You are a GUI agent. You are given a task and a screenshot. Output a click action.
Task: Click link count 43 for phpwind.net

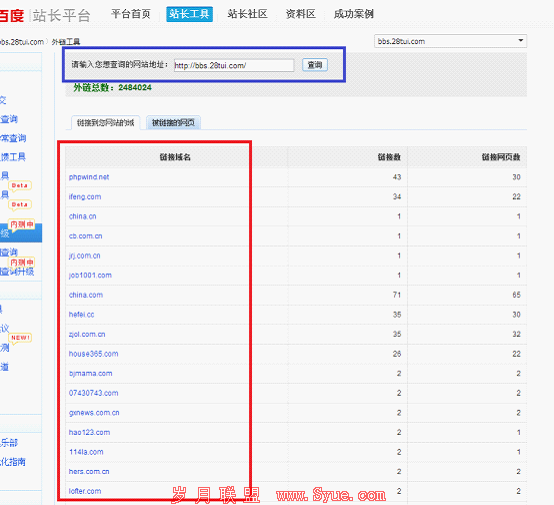click(x=397, y=177)
